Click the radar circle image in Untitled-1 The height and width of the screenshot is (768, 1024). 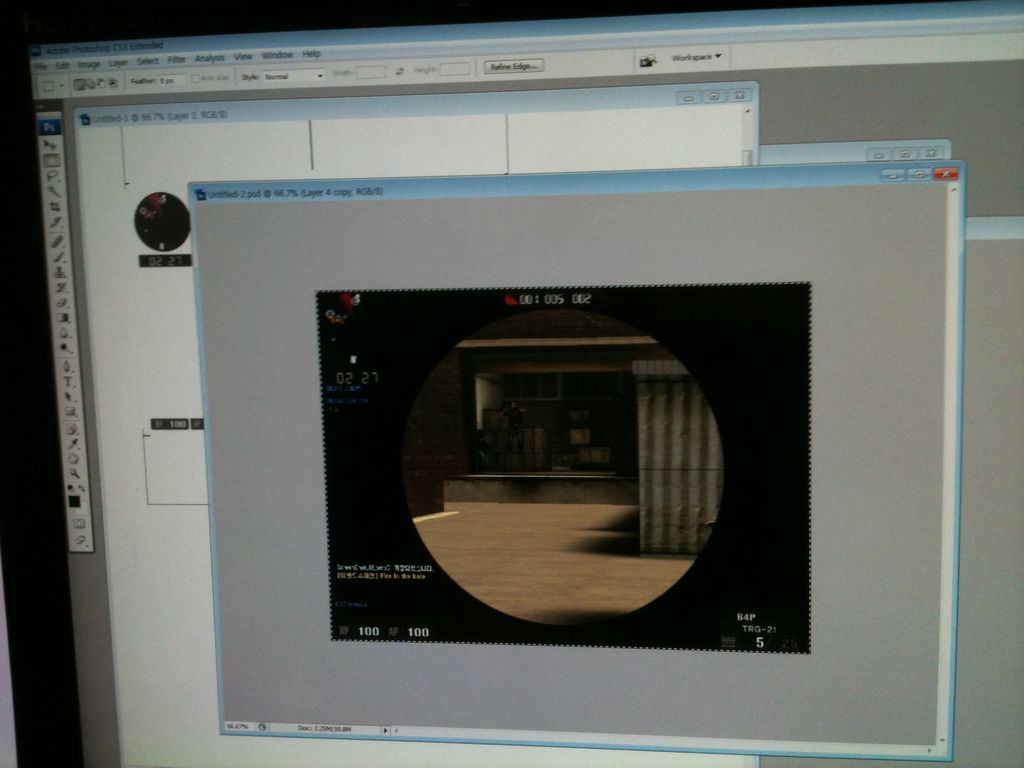pyautogui.click(x=162, y=221)
